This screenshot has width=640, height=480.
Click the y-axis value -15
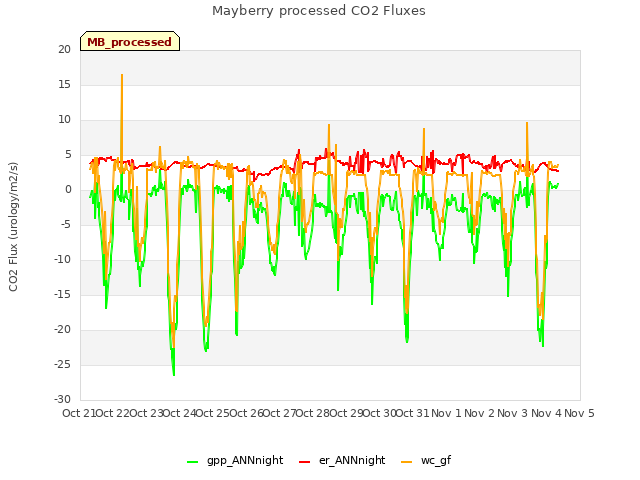coord(63,295)
